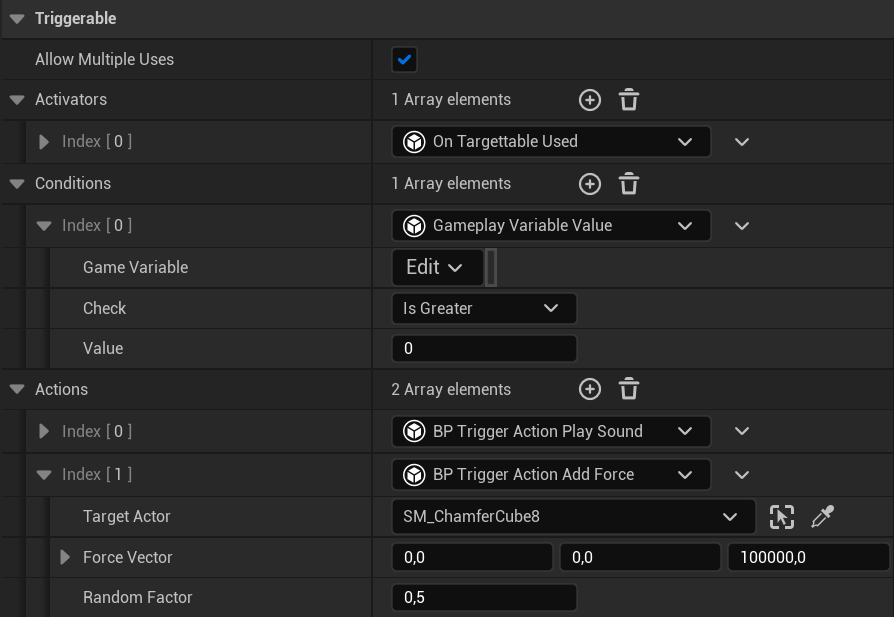The width and height of the screenshot is (894, 617).
Task: Expand the Force Vector property
Action: 65,557
